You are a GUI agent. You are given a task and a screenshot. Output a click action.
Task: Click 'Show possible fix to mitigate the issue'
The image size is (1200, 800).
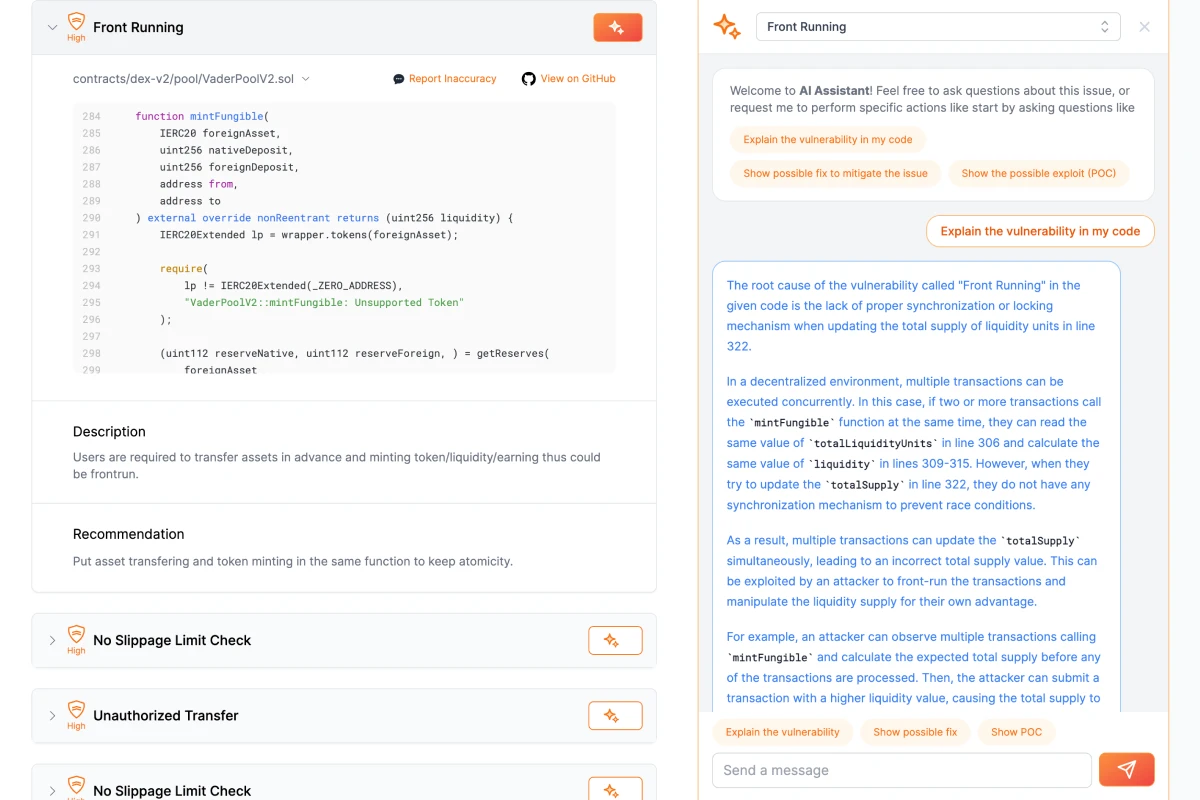[x=835, y=173]
